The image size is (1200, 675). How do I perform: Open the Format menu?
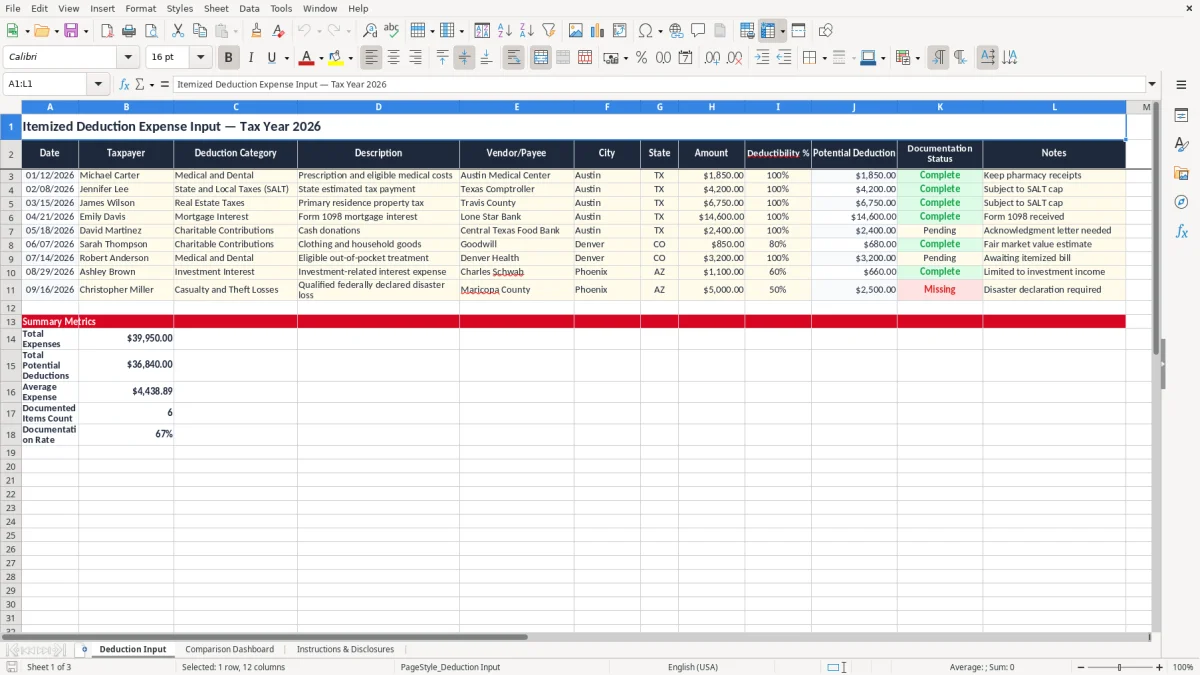(x=140, y=8)
